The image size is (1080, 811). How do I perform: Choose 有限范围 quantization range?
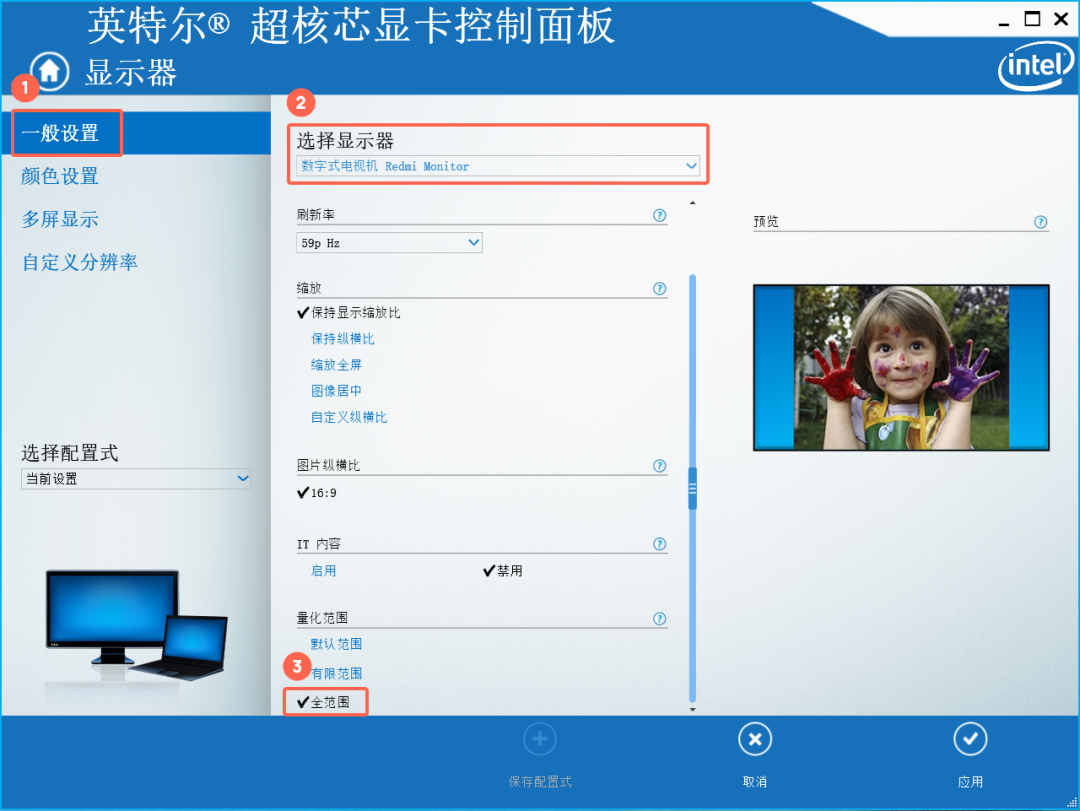click(x=336, y=674)
